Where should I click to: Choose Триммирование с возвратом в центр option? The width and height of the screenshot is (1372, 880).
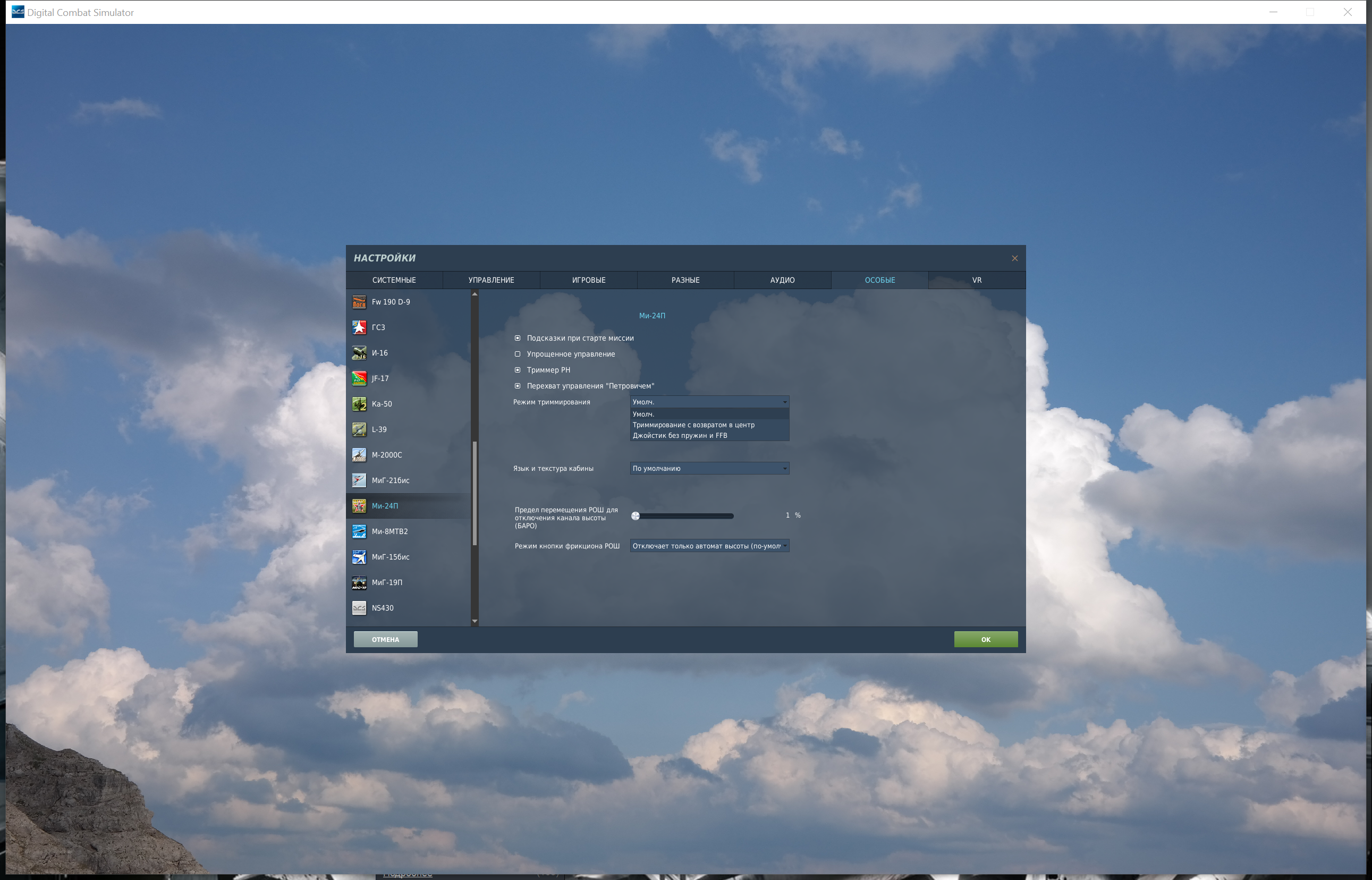[x=693, y=425]
